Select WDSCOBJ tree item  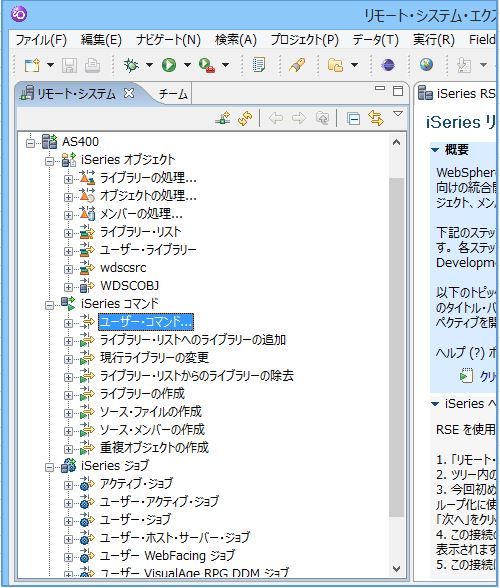(x=130, y=286)
